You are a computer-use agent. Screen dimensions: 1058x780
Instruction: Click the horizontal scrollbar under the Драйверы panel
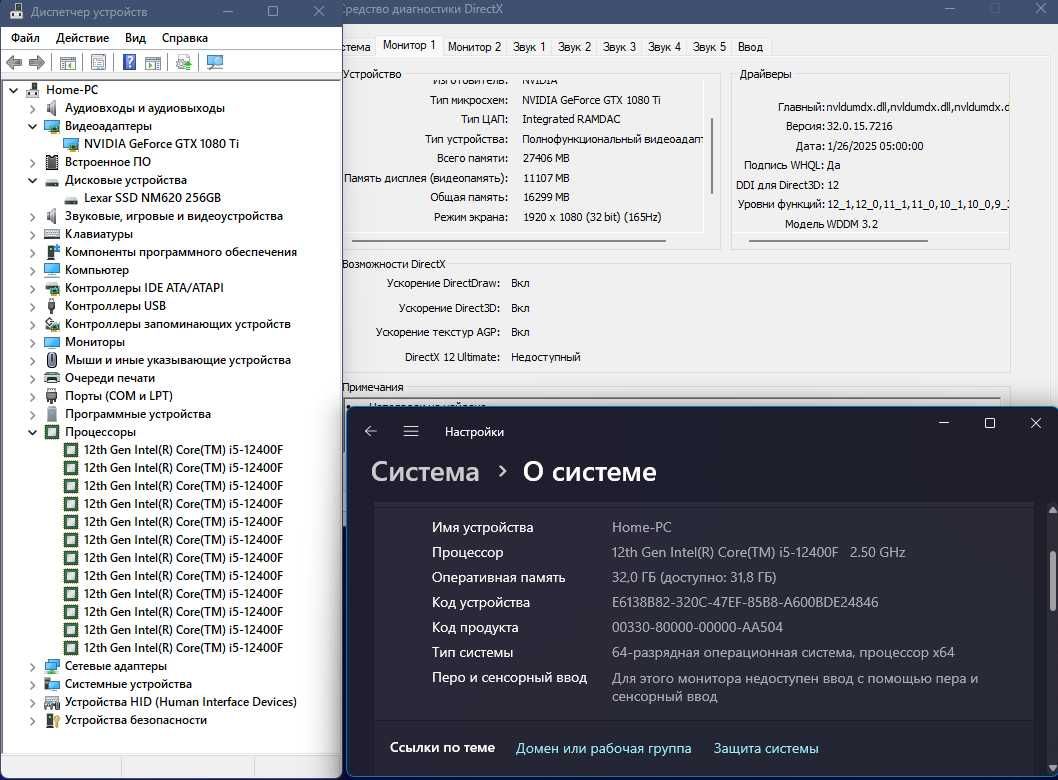click(x=837, y=240)
